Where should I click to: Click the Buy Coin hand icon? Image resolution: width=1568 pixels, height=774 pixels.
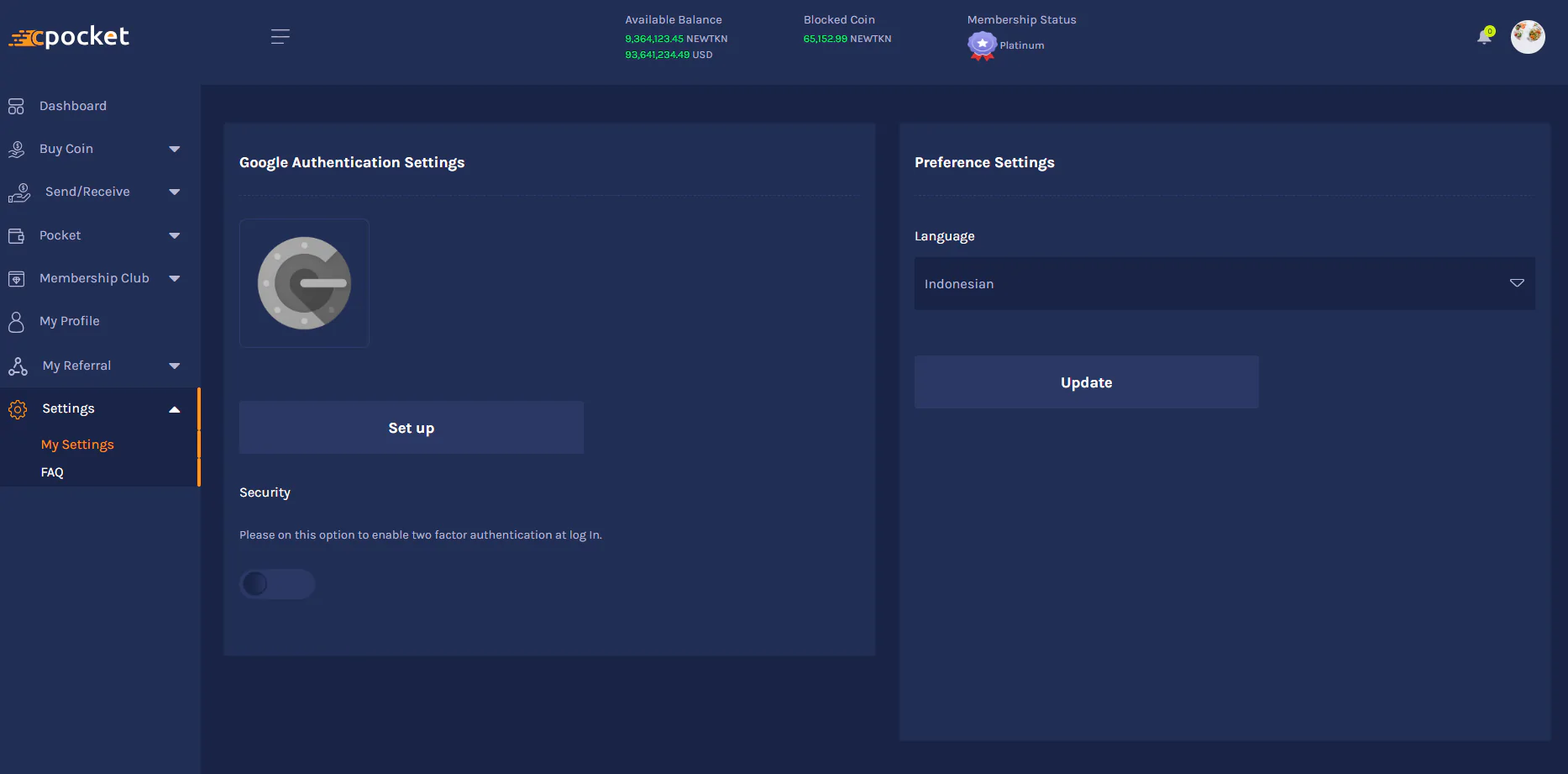click(x=16, y=149)
